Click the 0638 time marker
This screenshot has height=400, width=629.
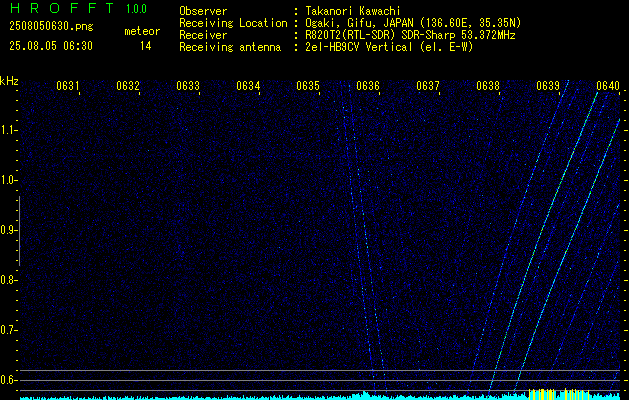[488, 86]
